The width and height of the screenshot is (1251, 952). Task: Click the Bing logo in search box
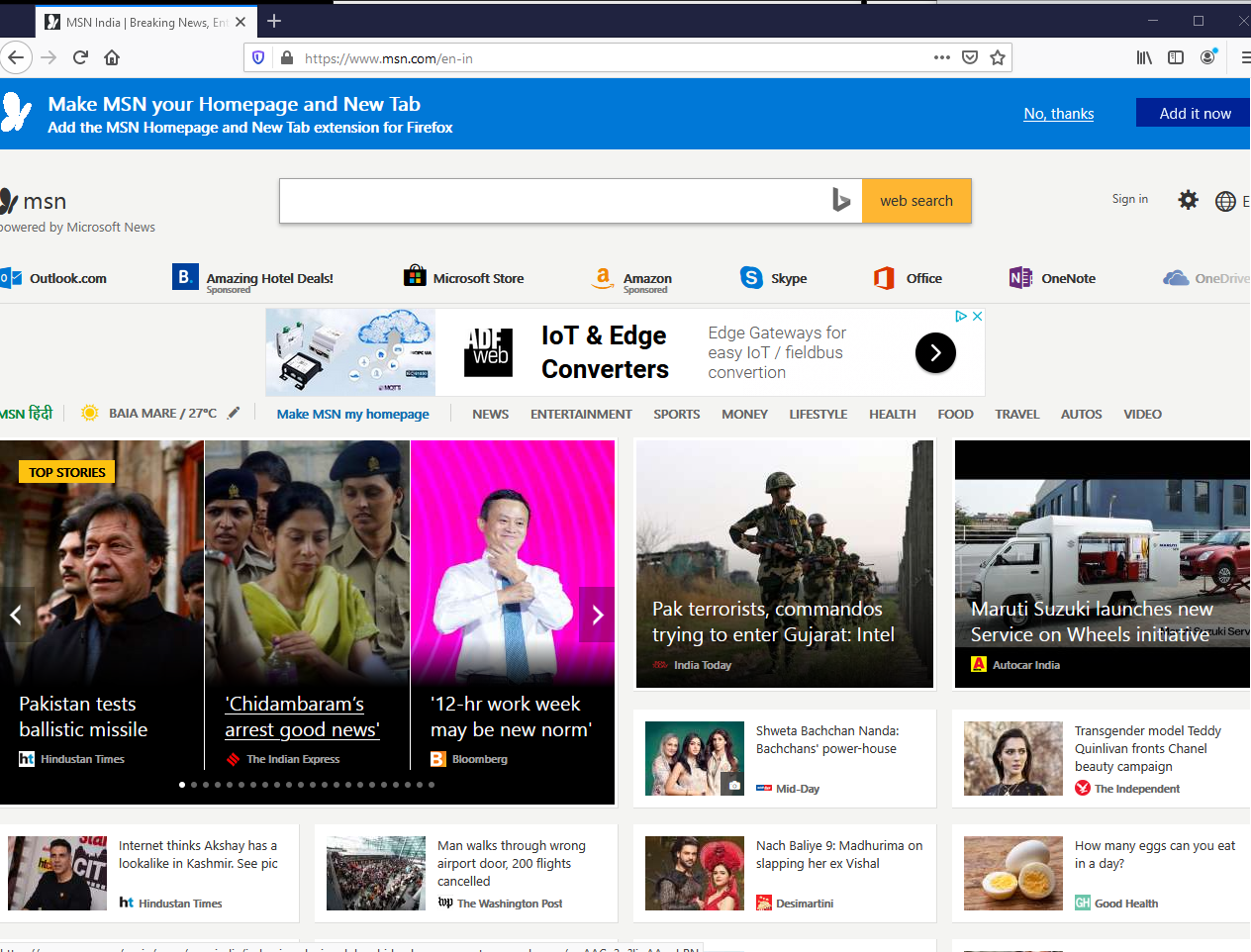(840, 200)
